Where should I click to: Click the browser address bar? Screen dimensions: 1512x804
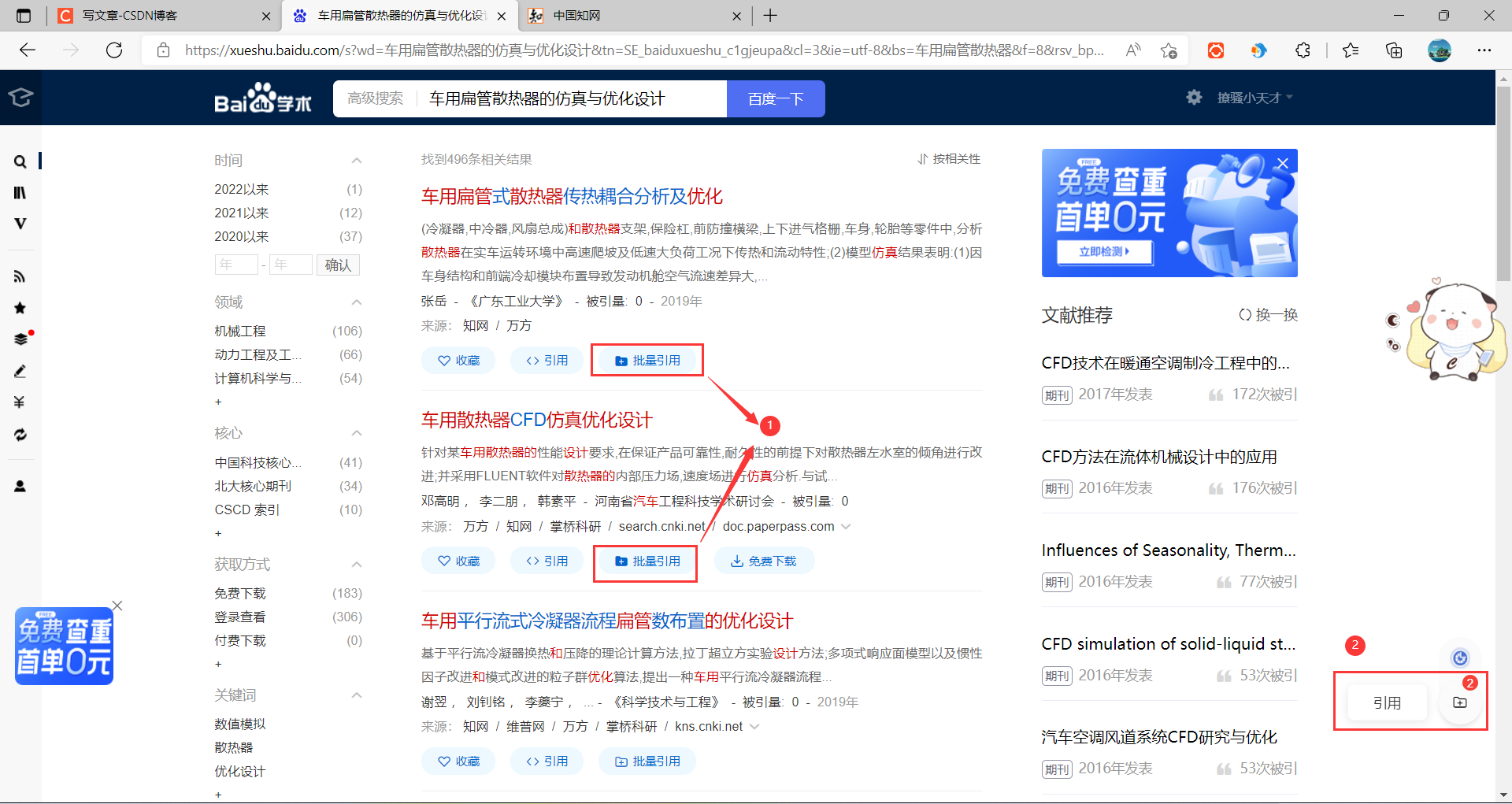coord(644,50)
